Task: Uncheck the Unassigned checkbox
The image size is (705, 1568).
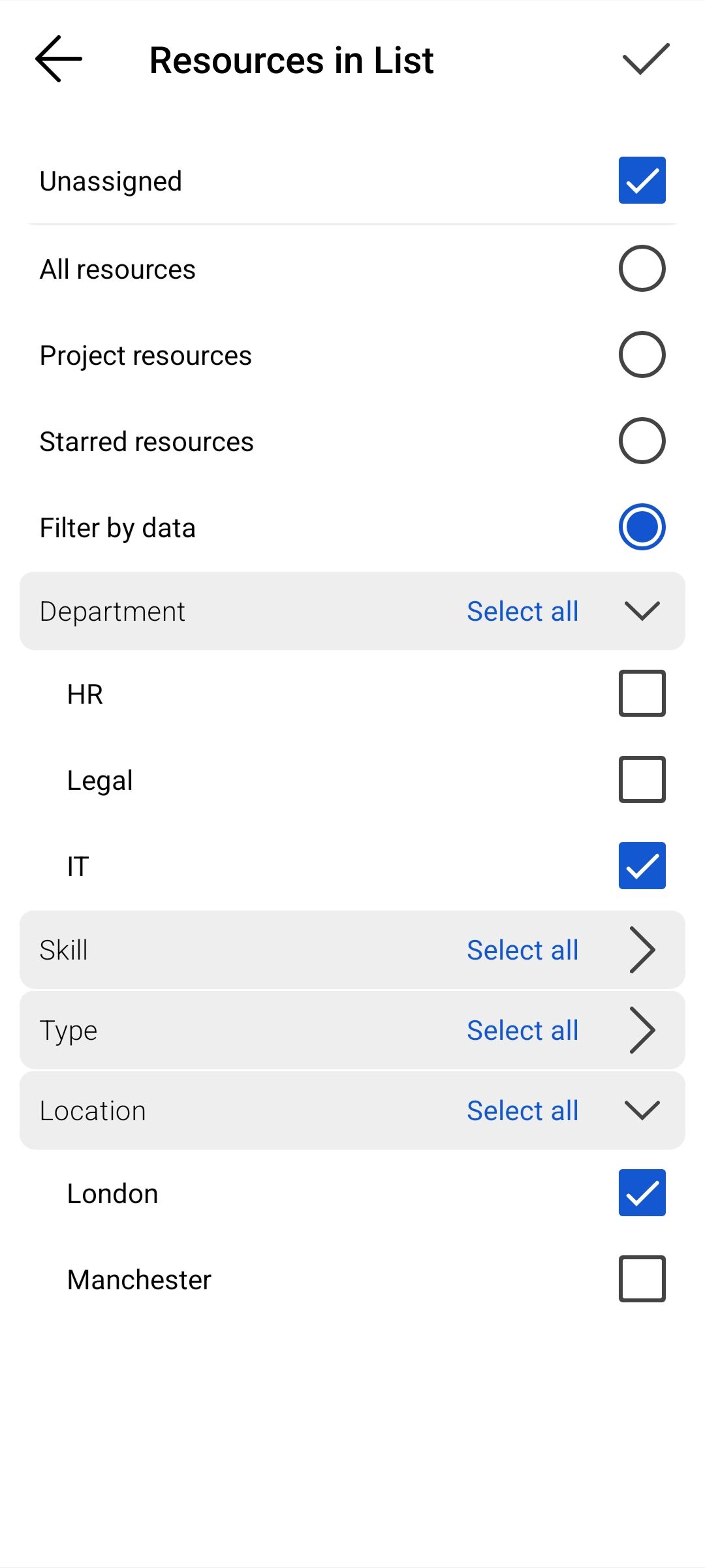Action: click(x=642, y=180)
